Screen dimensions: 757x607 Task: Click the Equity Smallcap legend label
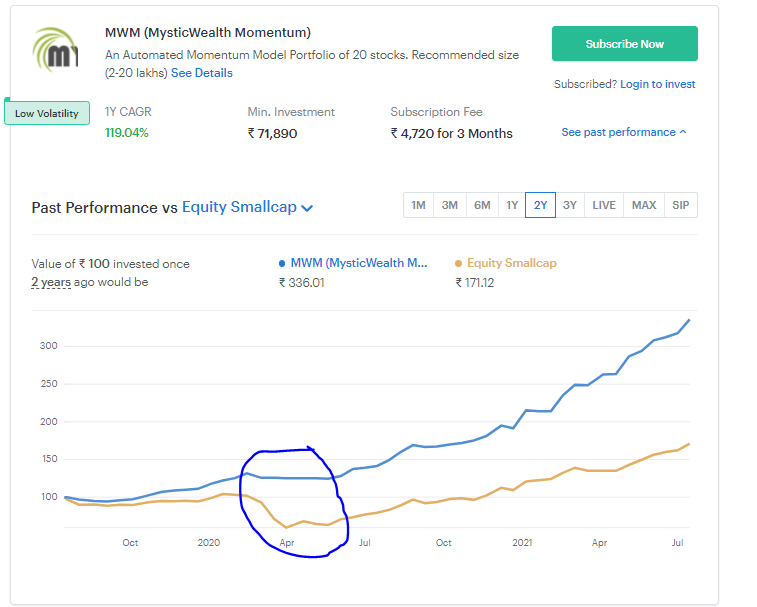[x=512, y=263]
